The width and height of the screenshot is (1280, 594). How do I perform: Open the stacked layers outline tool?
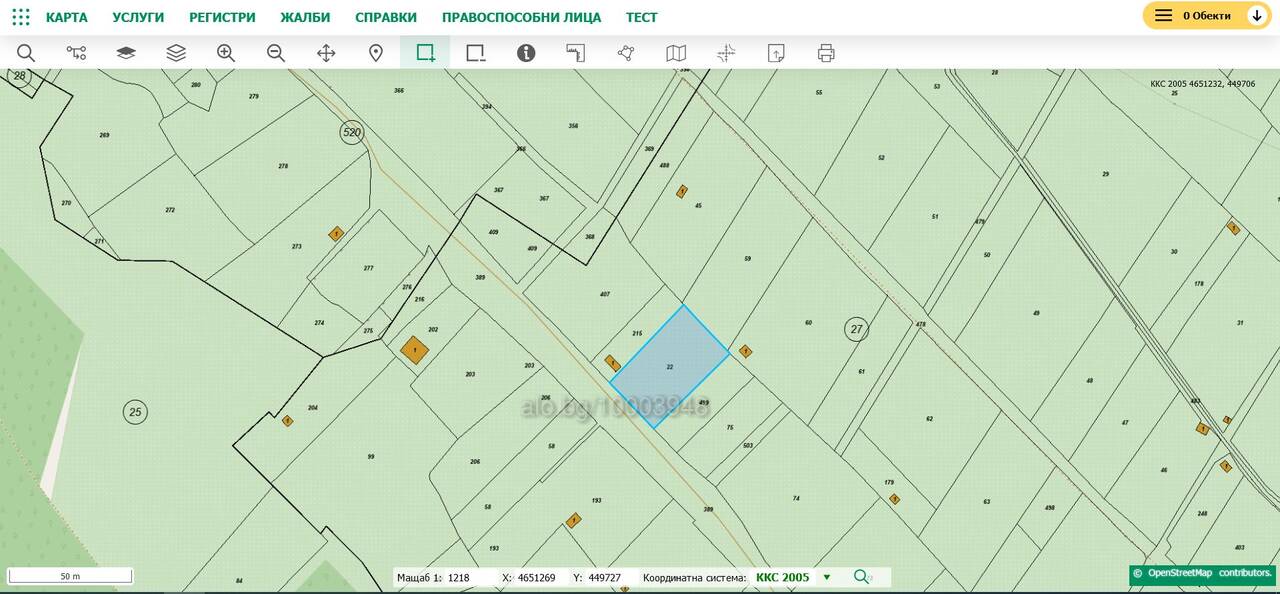[x=176, y=53]
